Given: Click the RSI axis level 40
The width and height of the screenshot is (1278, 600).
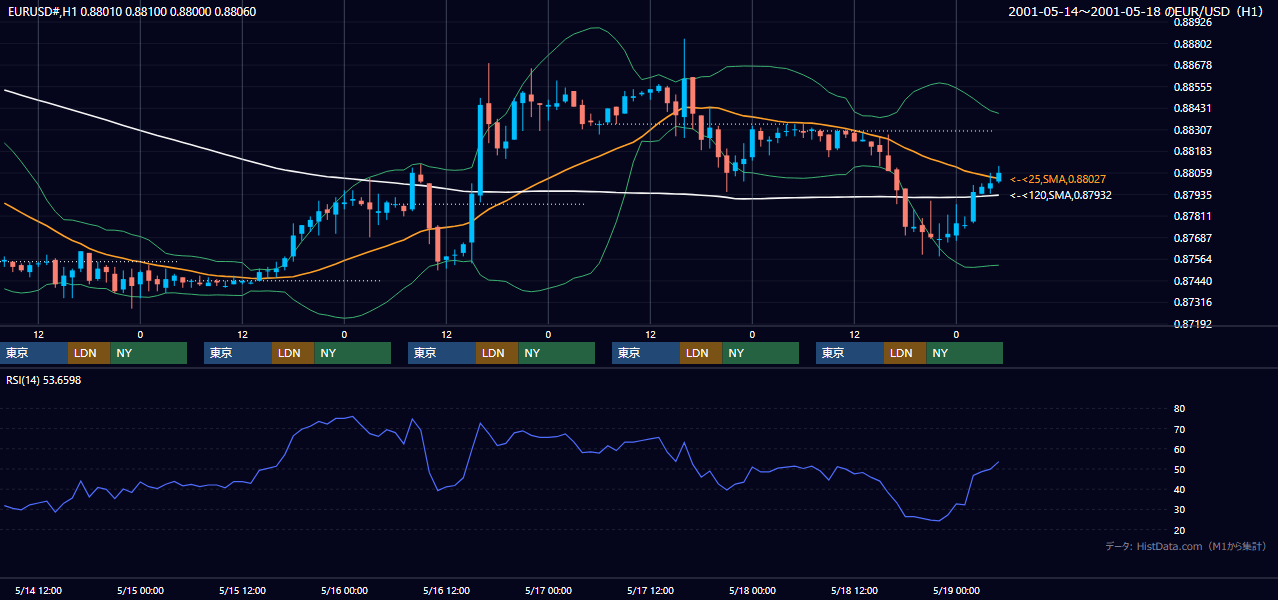Looking at the screenshot, I should tap(1180, 489).
